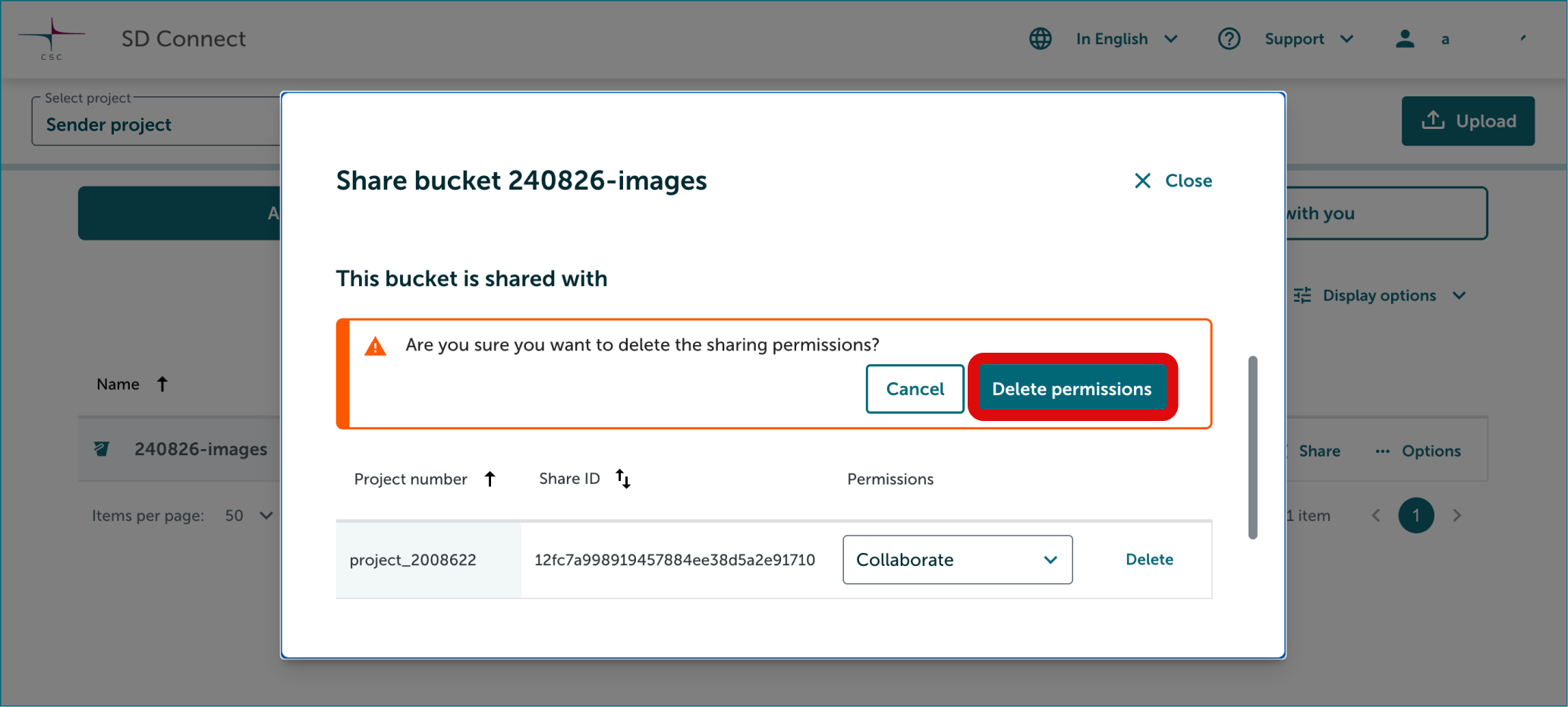The image size is (1568, 707).
Task: Click the Display options sliders icon
Action: pos(1302,295)
